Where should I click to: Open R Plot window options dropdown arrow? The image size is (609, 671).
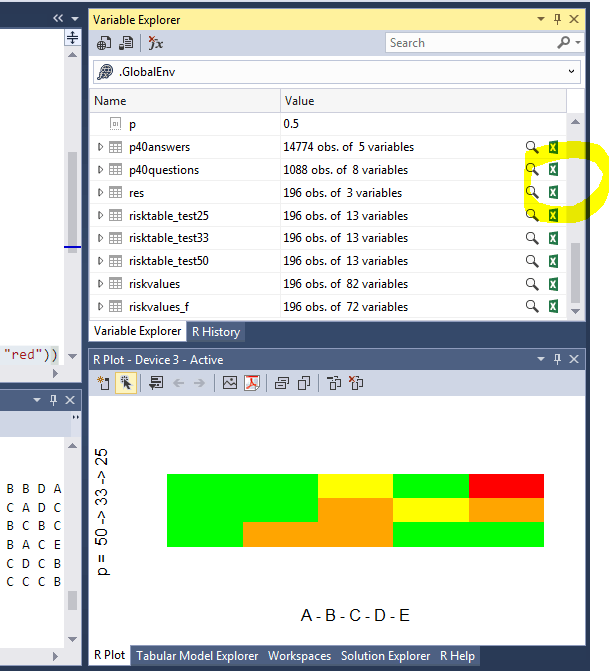[541, 359]
